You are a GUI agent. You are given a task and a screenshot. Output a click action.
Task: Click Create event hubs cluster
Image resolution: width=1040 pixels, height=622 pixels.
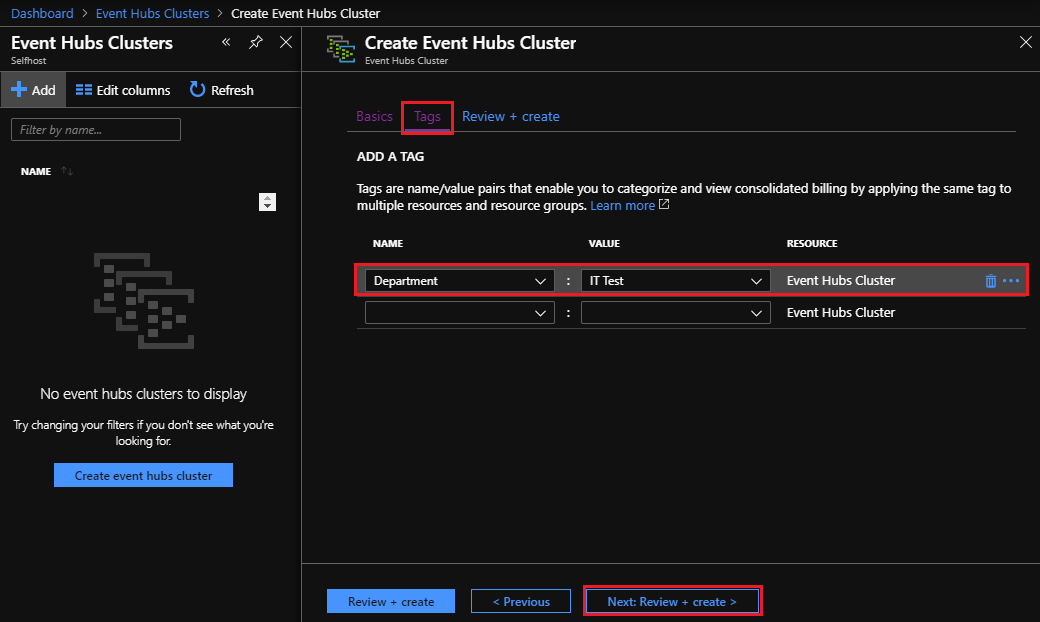142,474
